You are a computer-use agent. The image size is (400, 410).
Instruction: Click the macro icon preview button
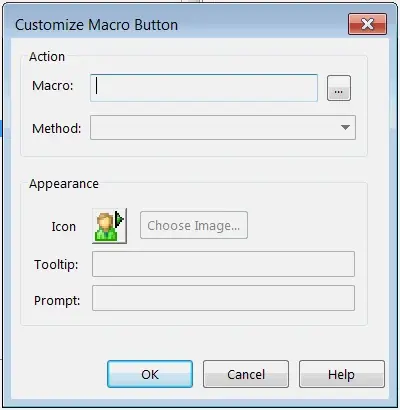109,226
